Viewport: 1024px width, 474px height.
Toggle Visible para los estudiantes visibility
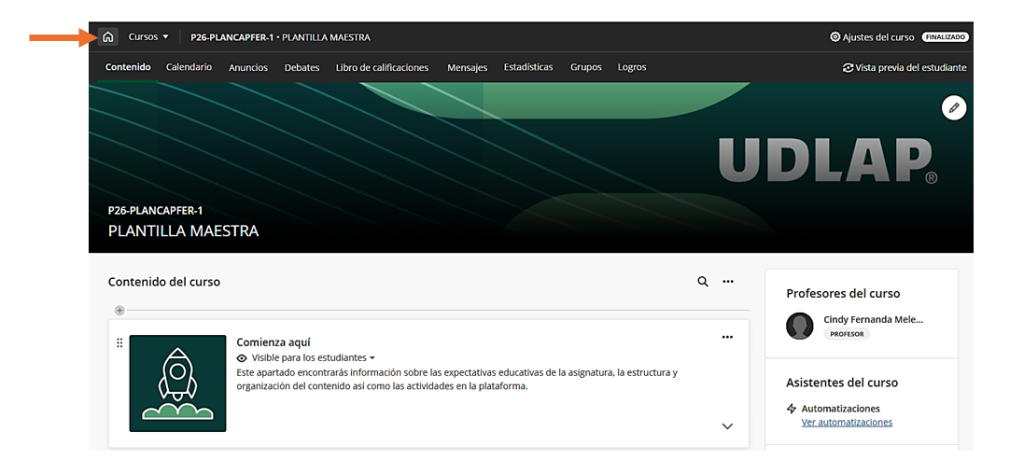coord(306,357)
